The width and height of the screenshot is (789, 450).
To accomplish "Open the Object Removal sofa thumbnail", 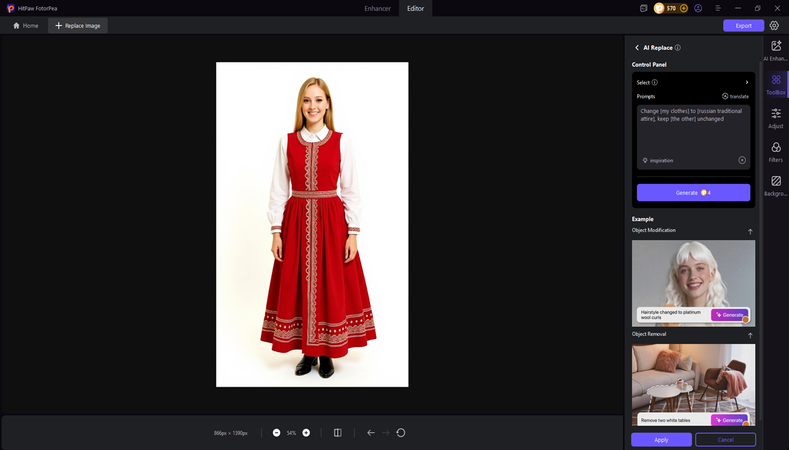I will (693, 385).
